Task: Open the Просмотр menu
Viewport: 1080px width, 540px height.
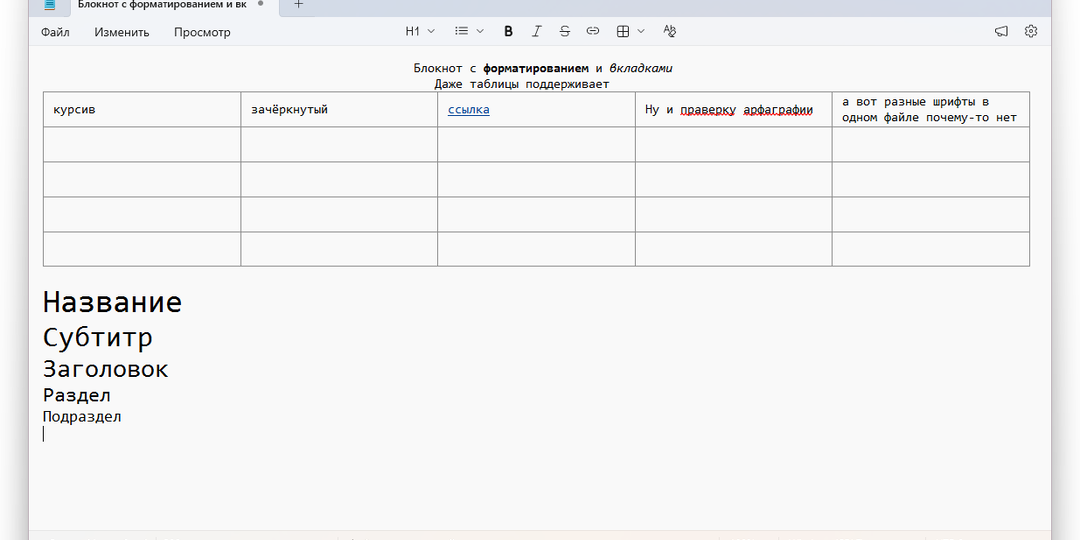Action: 202,32
